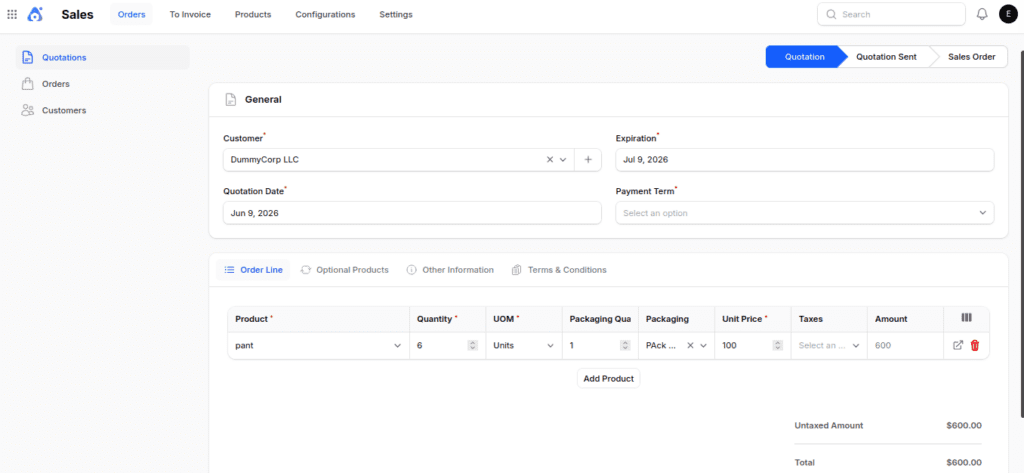Click the Amount value 600
1024x473 pixels.
point(883,346)
